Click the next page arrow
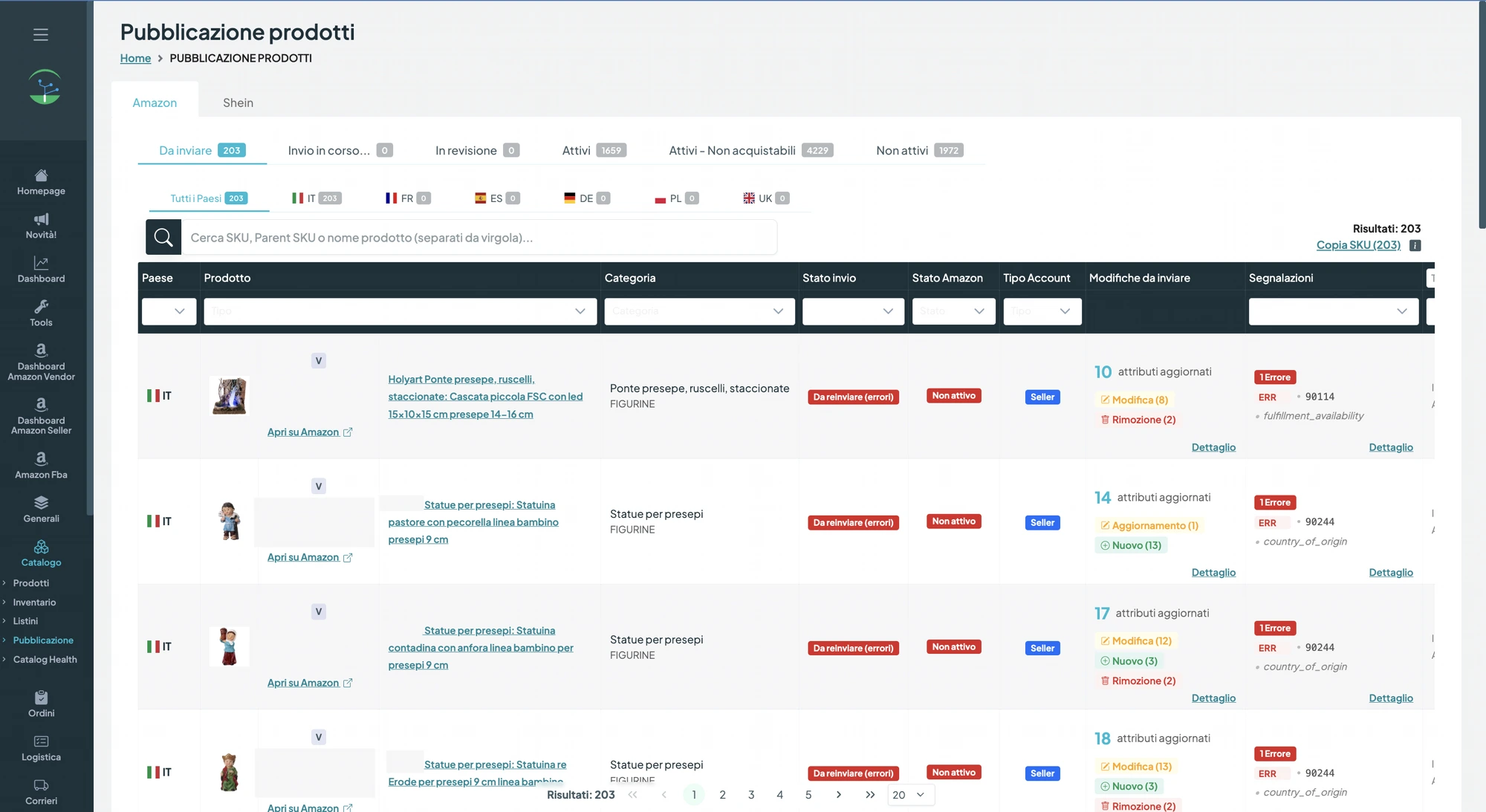 (839, 795)
